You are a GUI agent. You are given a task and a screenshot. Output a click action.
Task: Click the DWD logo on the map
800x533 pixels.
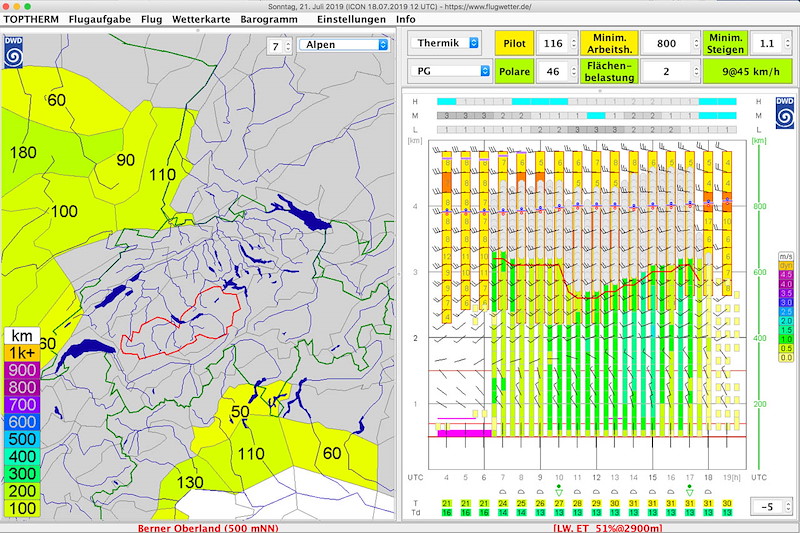(x=14, y=52)
